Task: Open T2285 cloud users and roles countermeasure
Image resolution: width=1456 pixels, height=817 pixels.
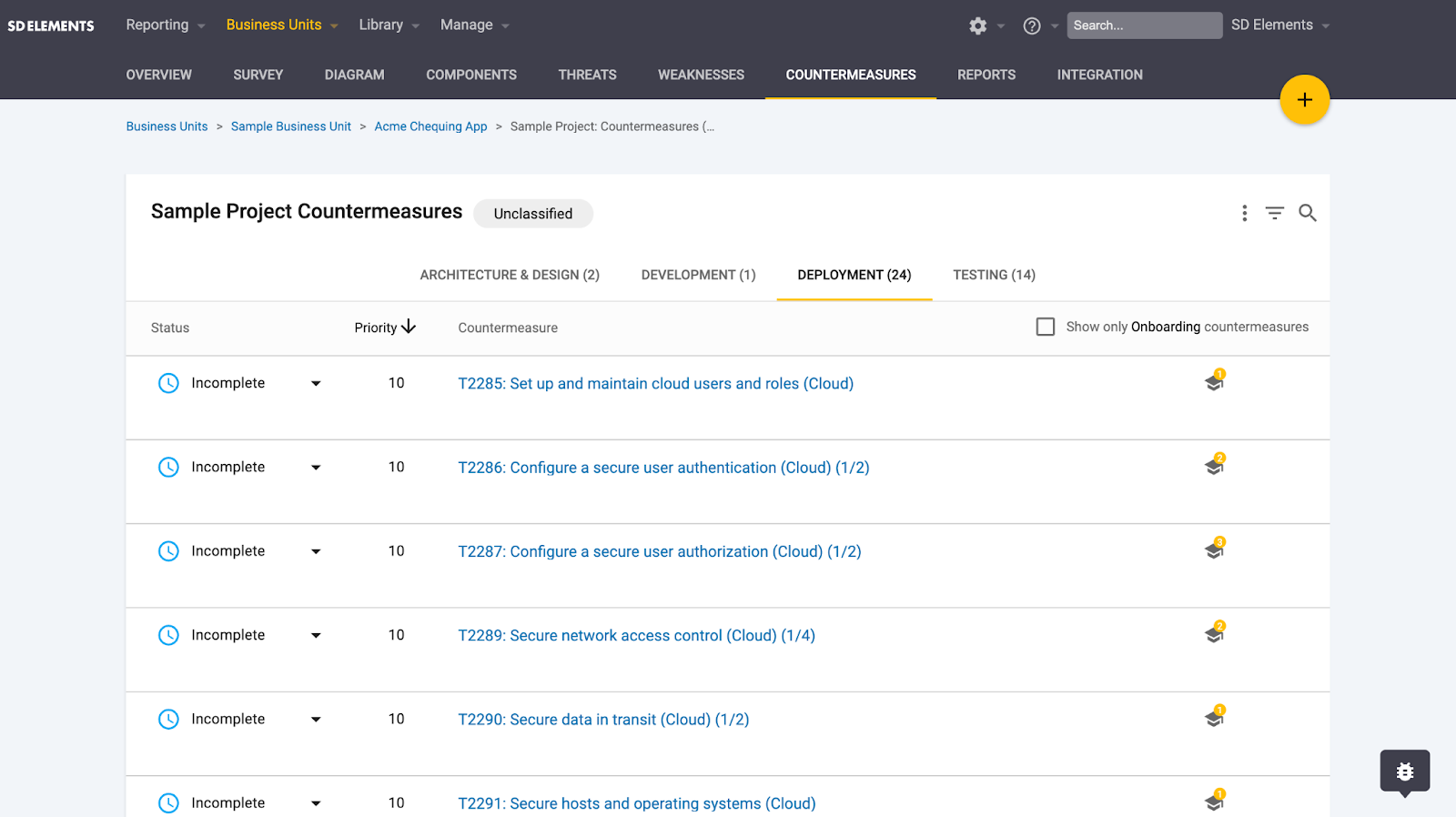Action: [x=655, y=384]
